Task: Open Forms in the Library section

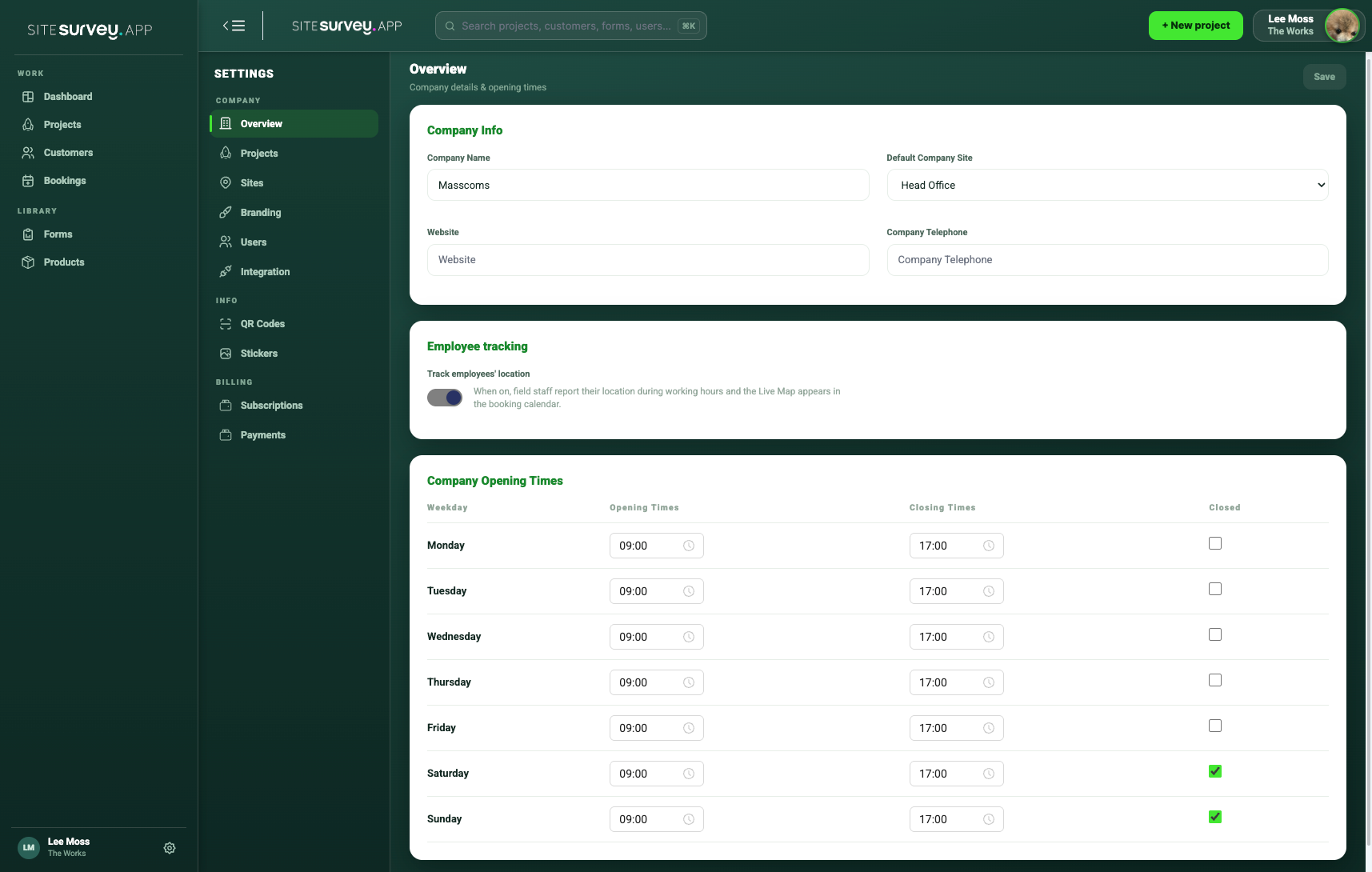Action: 98,234
